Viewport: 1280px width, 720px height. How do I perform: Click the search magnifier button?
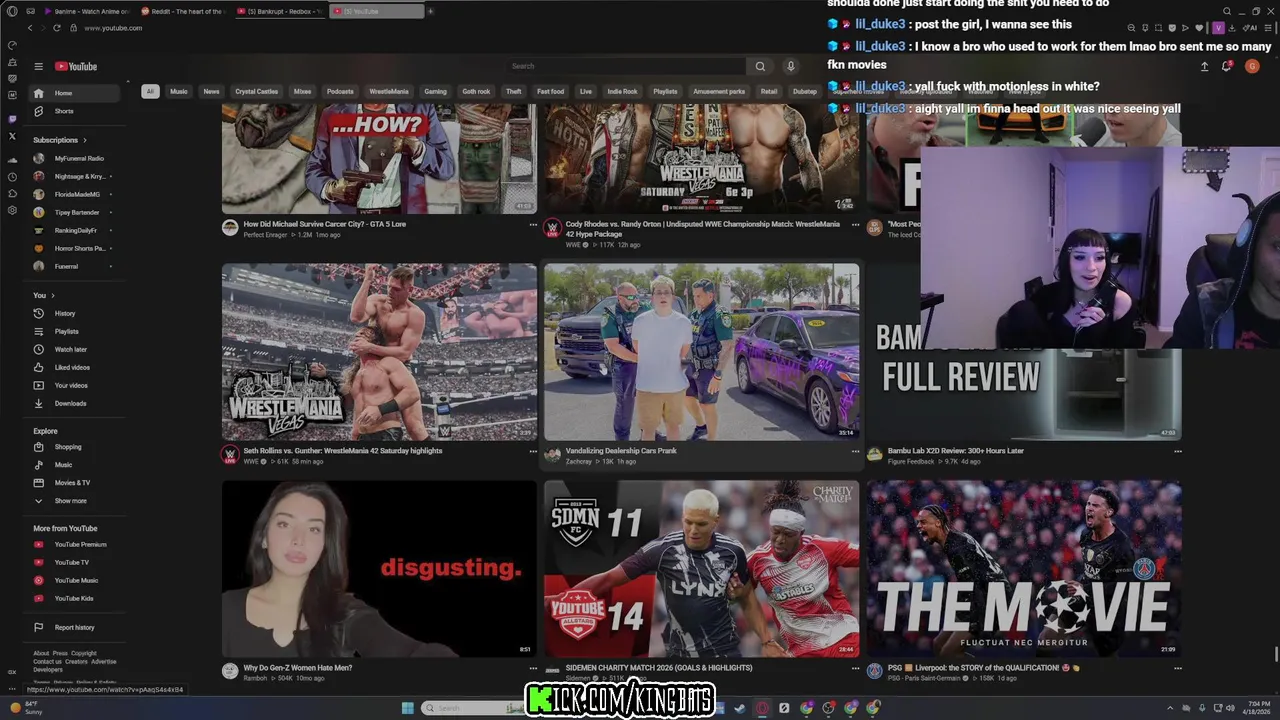(x=760, y=66)
